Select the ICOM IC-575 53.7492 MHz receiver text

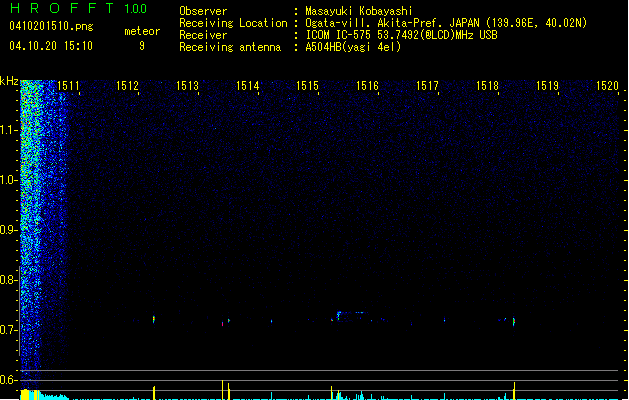pyautogui.click(x=401, y=35)
